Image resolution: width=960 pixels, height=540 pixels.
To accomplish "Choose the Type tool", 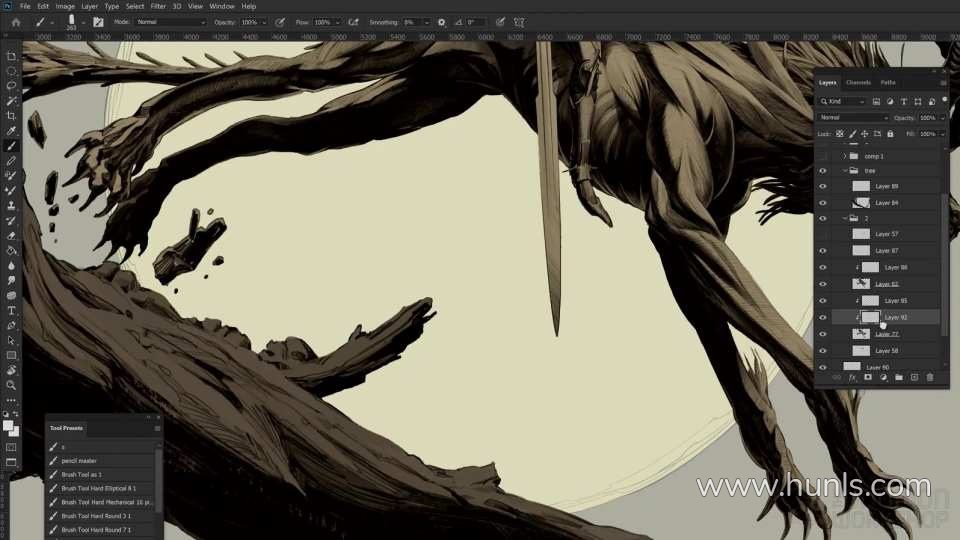I will (12, 310).
